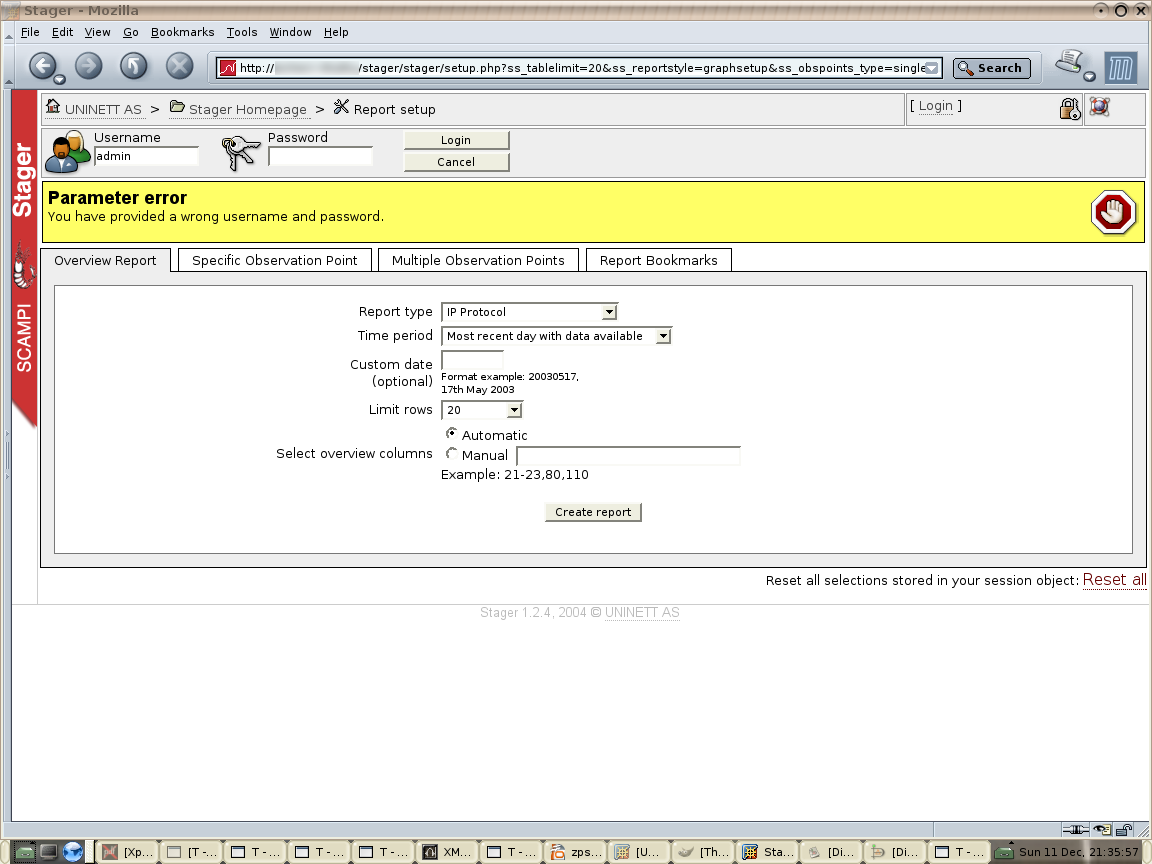Viewport: 1152px width, 864px height.
Task: Open the View menu
Action: click(97, 32)
